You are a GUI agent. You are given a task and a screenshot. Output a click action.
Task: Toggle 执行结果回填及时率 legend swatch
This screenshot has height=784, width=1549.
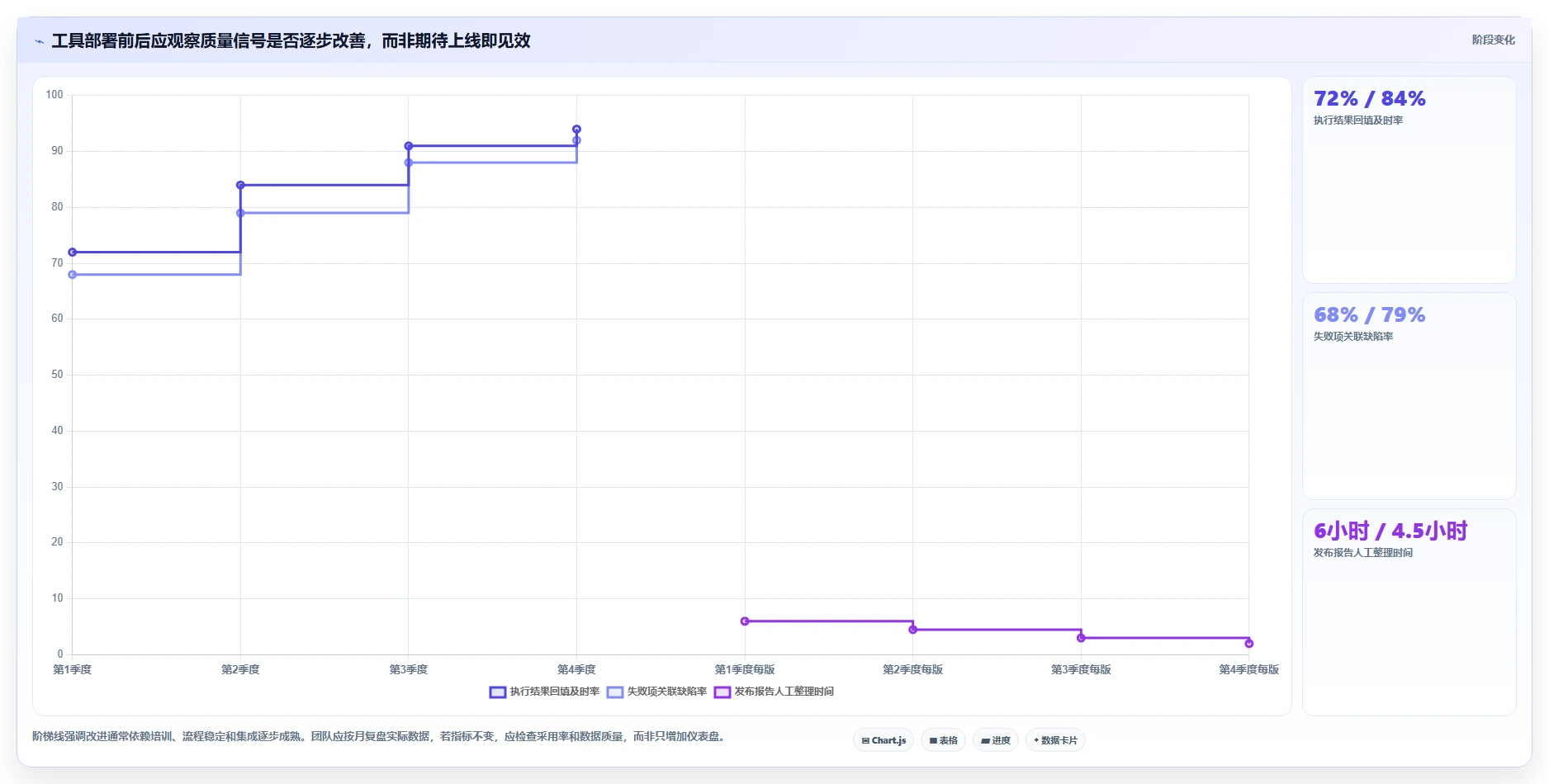point(498,692)
